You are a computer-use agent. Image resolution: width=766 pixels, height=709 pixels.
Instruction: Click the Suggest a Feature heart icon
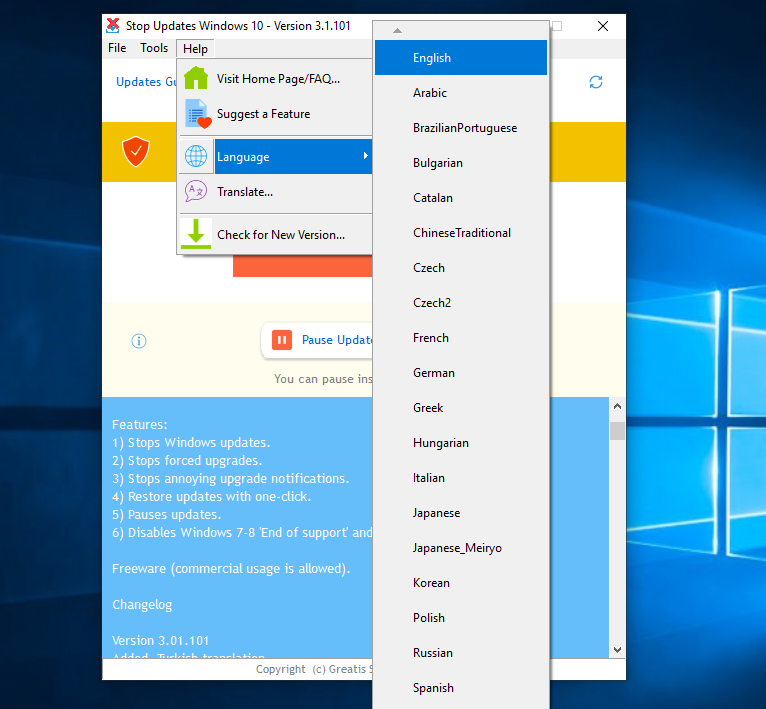coord(197,114)
